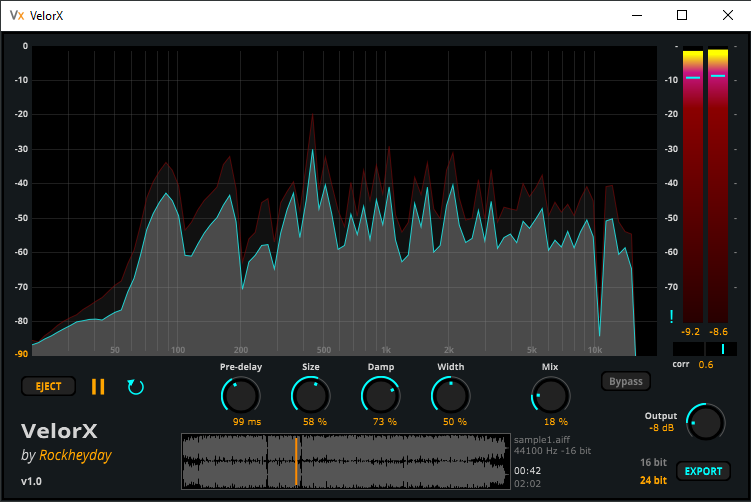The image size is (751, 502).
Task: Click the correlation meter bar
Action: coord(705,348)
